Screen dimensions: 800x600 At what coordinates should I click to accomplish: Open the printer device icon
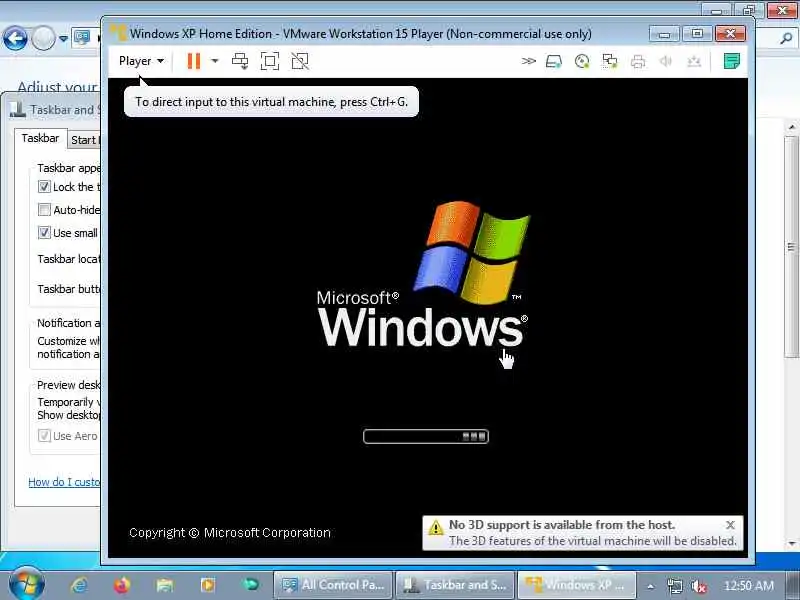pyautogui.click(x=638, y=62)
